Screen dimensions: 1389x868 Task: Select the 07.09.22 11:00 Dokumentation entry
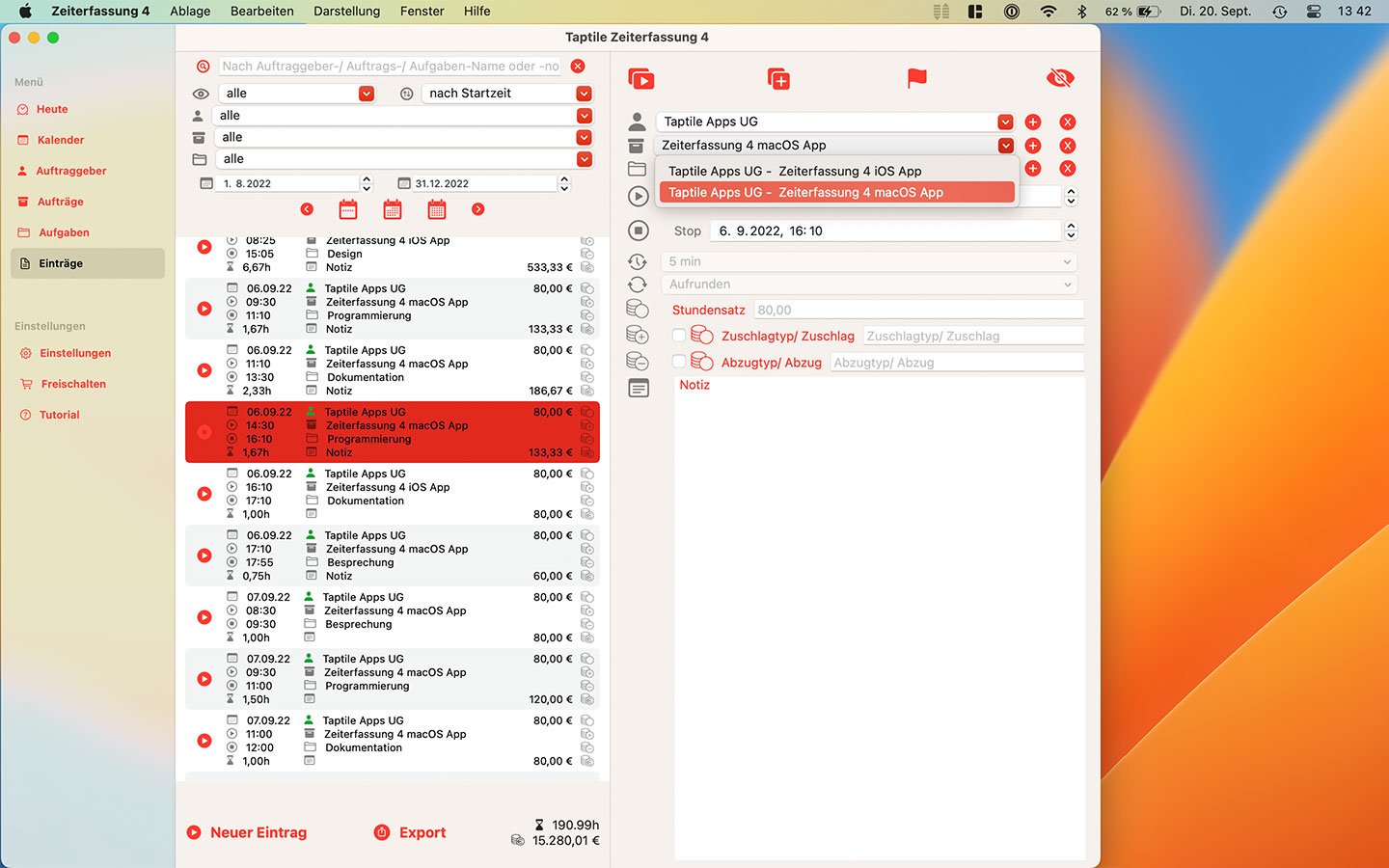392,741
